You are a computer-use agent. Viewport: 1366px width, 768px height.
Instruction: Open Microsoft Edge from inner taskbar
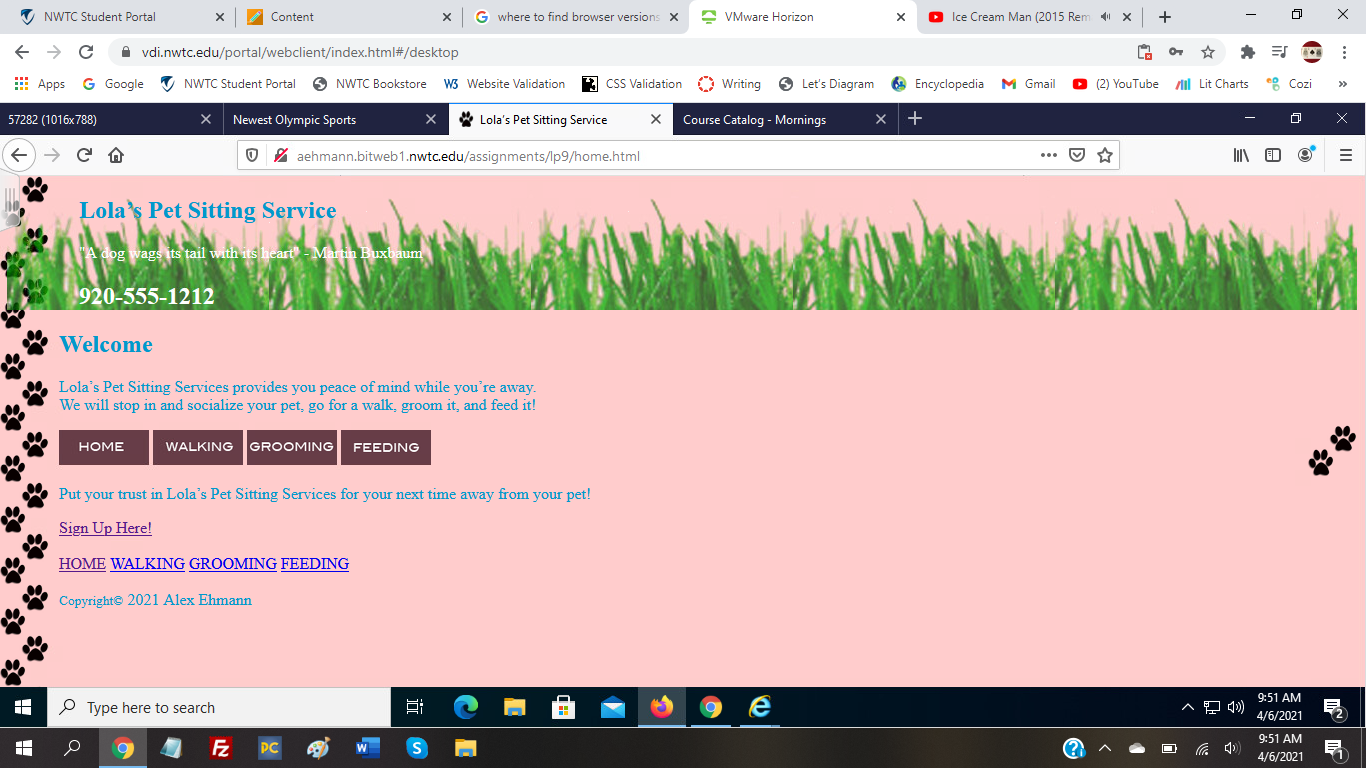tap(465, 707)
